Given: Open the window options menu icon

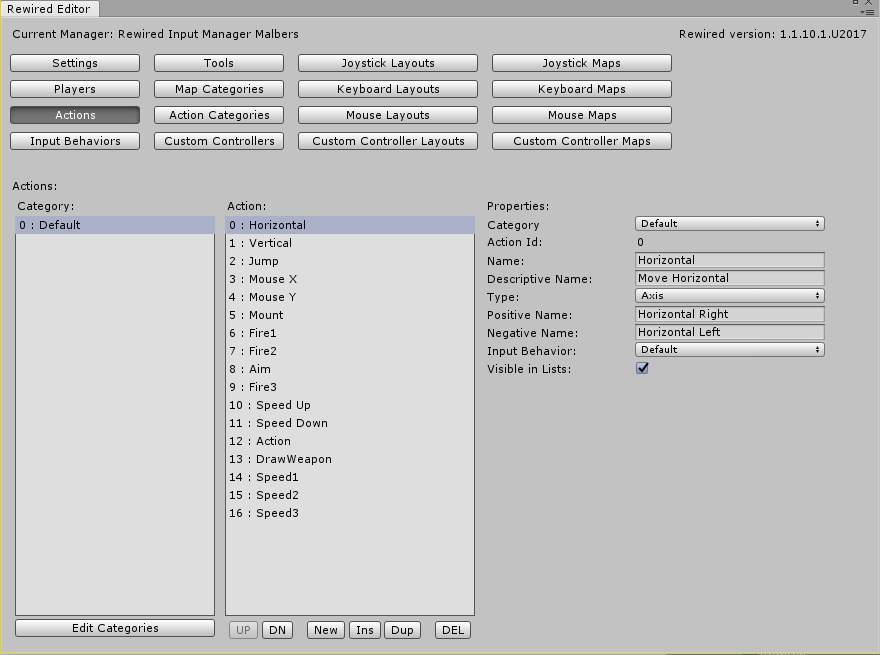Looking at the screenshot, I should coord(867,12).
